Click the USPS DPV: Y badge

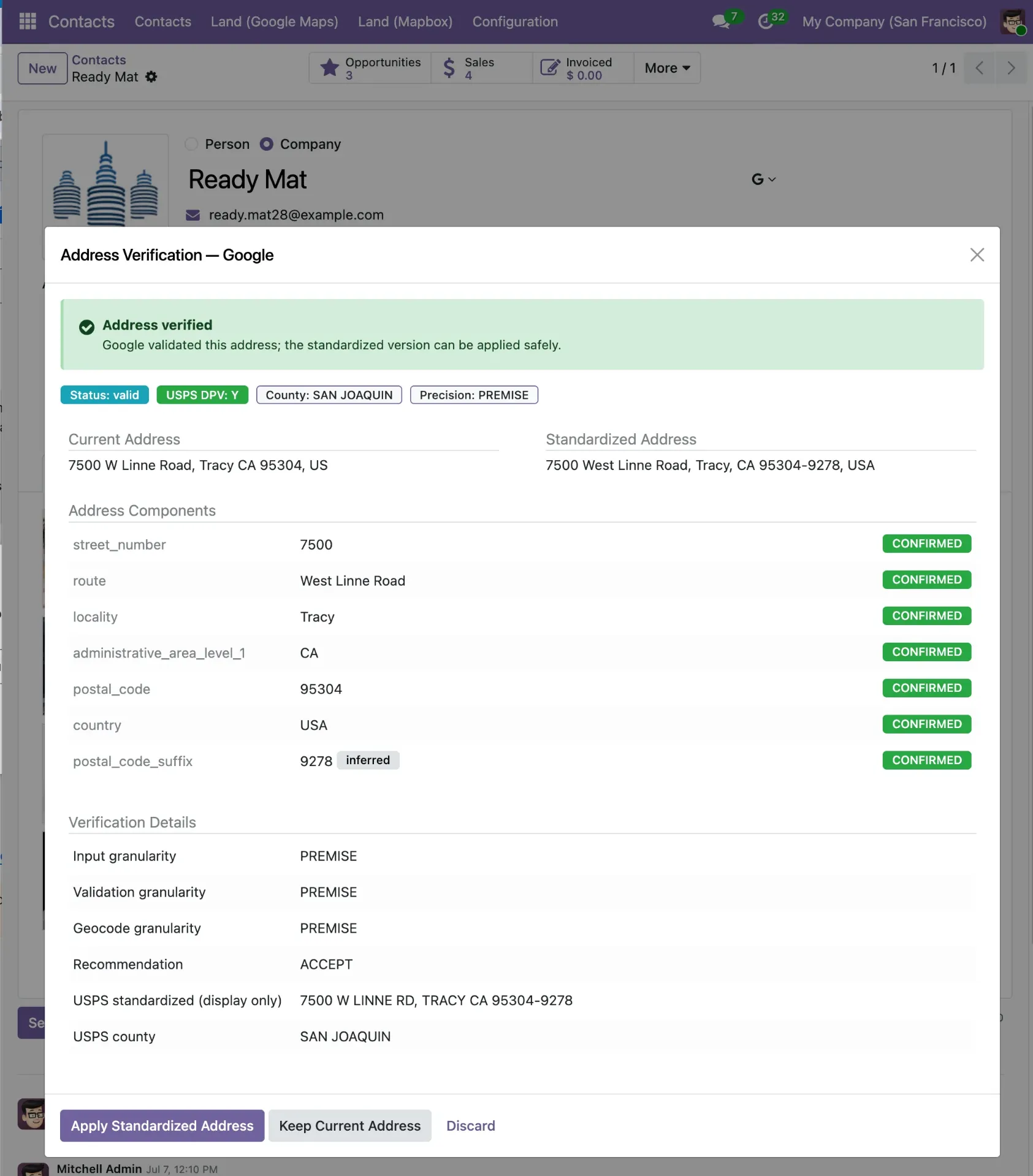coord(202,395)
